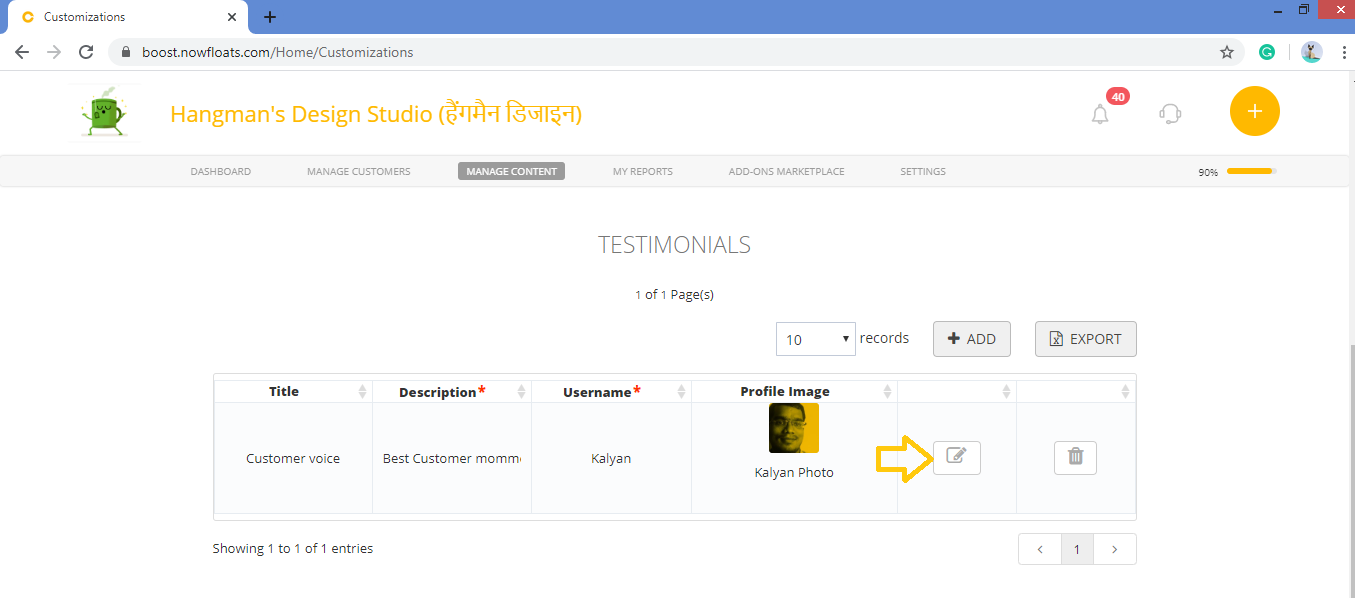Click the Hangman's Design Studio mug logo

point(103,113)
